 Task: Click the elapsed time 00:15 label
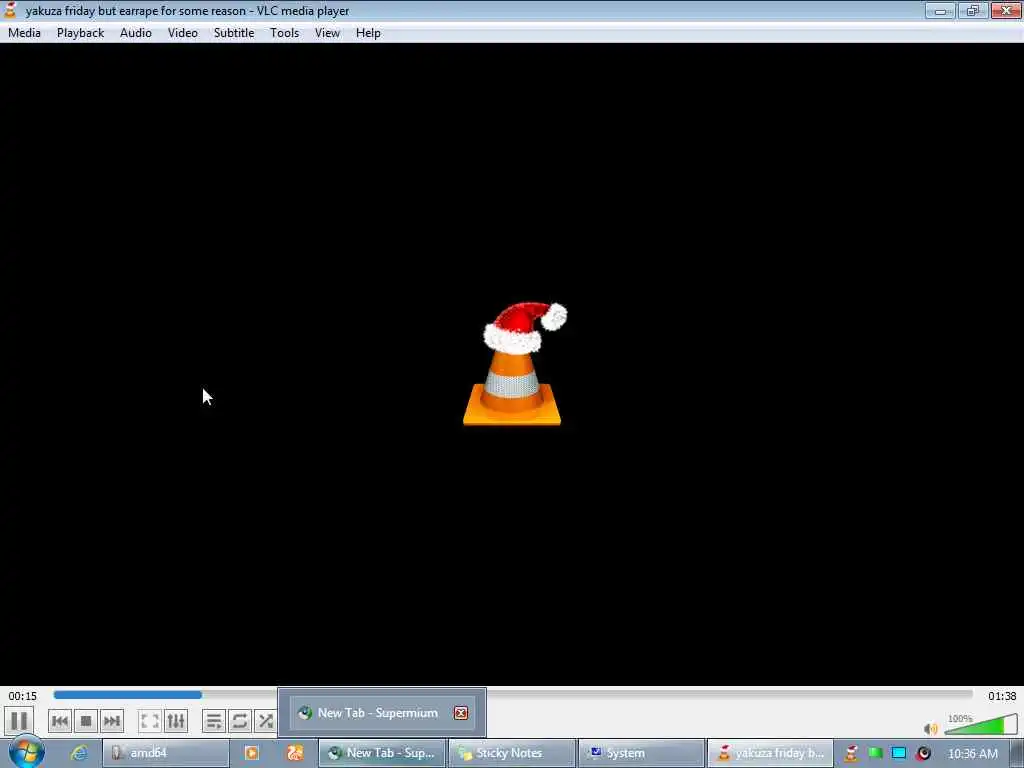(x=22, y=696)
